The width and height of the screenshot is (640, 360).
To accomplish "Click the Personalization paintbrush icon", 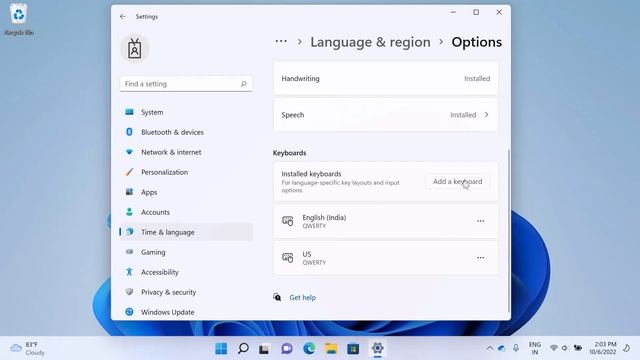I will click(x=129, y=172).
